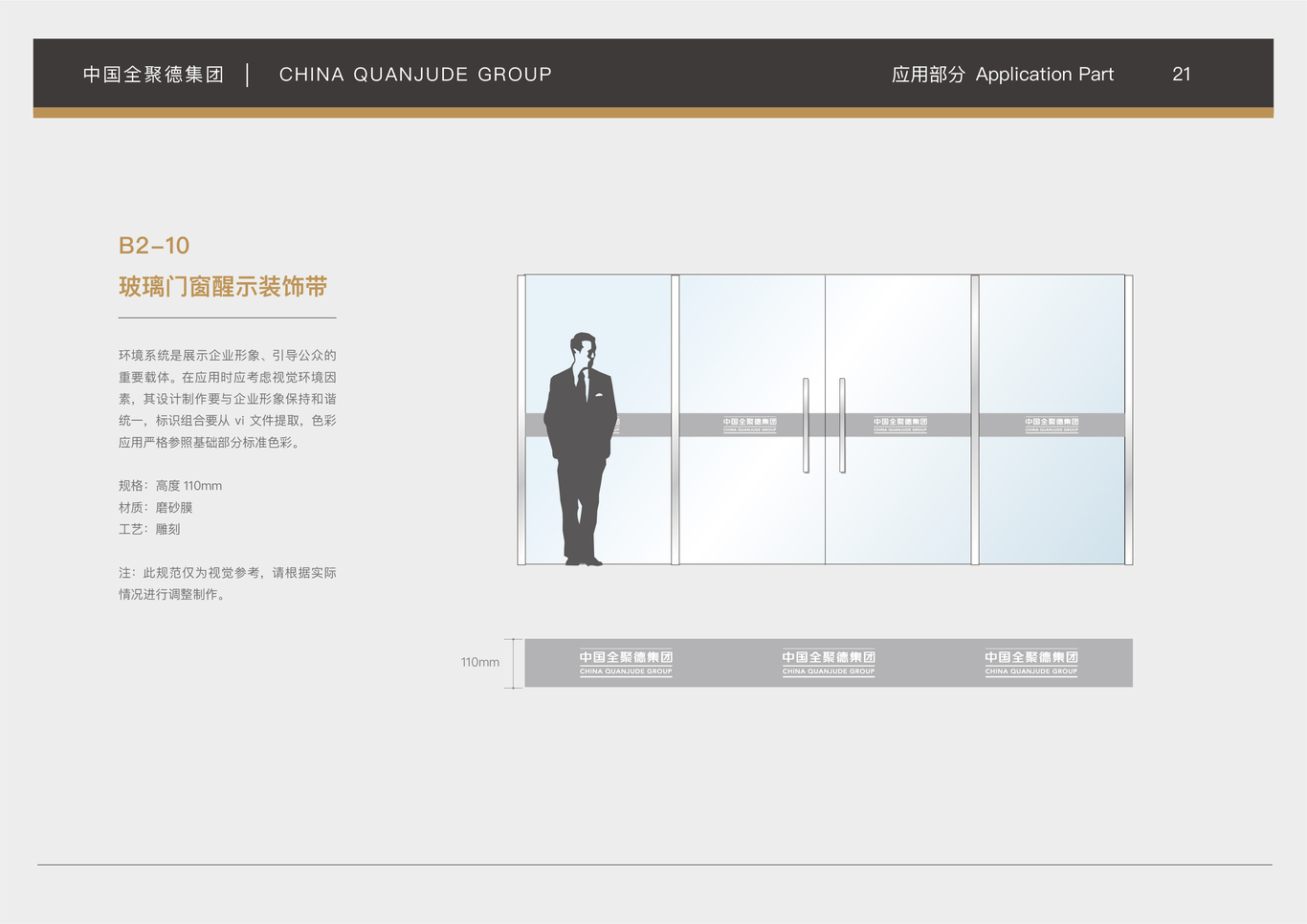Click the logo on the left door panel

click(x=750, y=425)
